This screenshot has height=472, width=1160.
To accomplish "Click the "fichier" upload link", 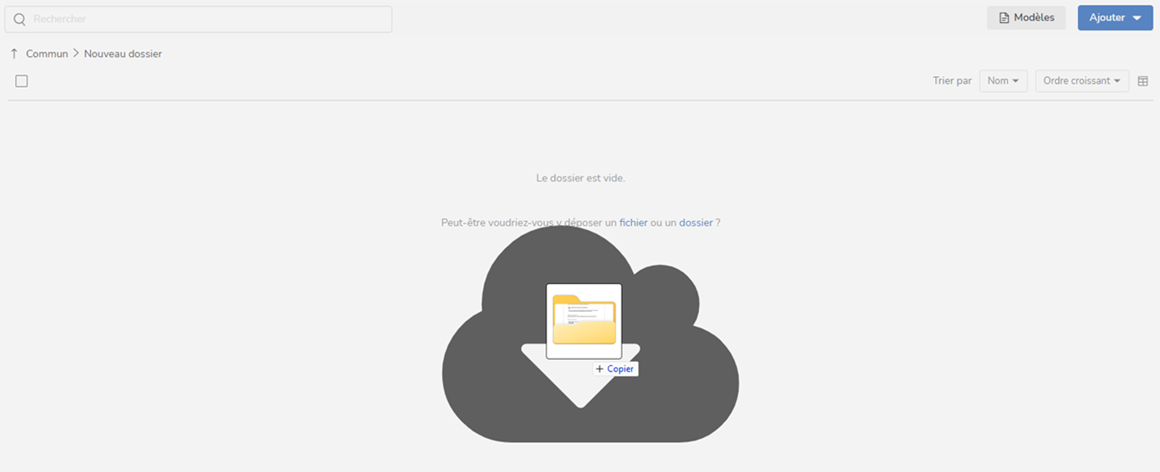I will pos(633,223).
